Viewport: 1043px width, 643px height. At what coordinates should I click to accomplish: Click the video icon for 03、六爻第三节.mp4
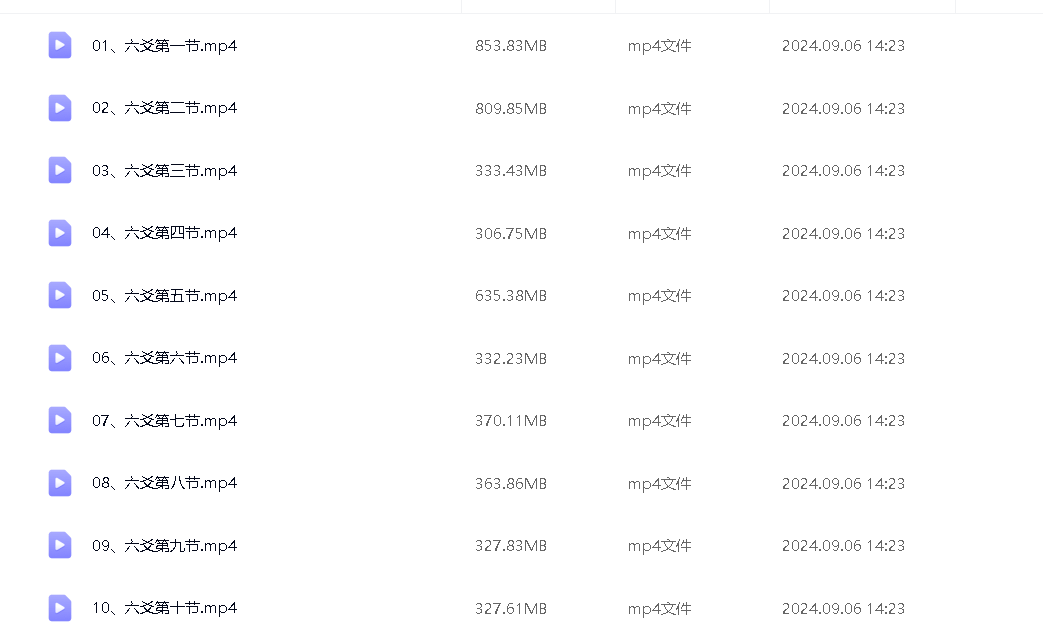tap(60, 170)
